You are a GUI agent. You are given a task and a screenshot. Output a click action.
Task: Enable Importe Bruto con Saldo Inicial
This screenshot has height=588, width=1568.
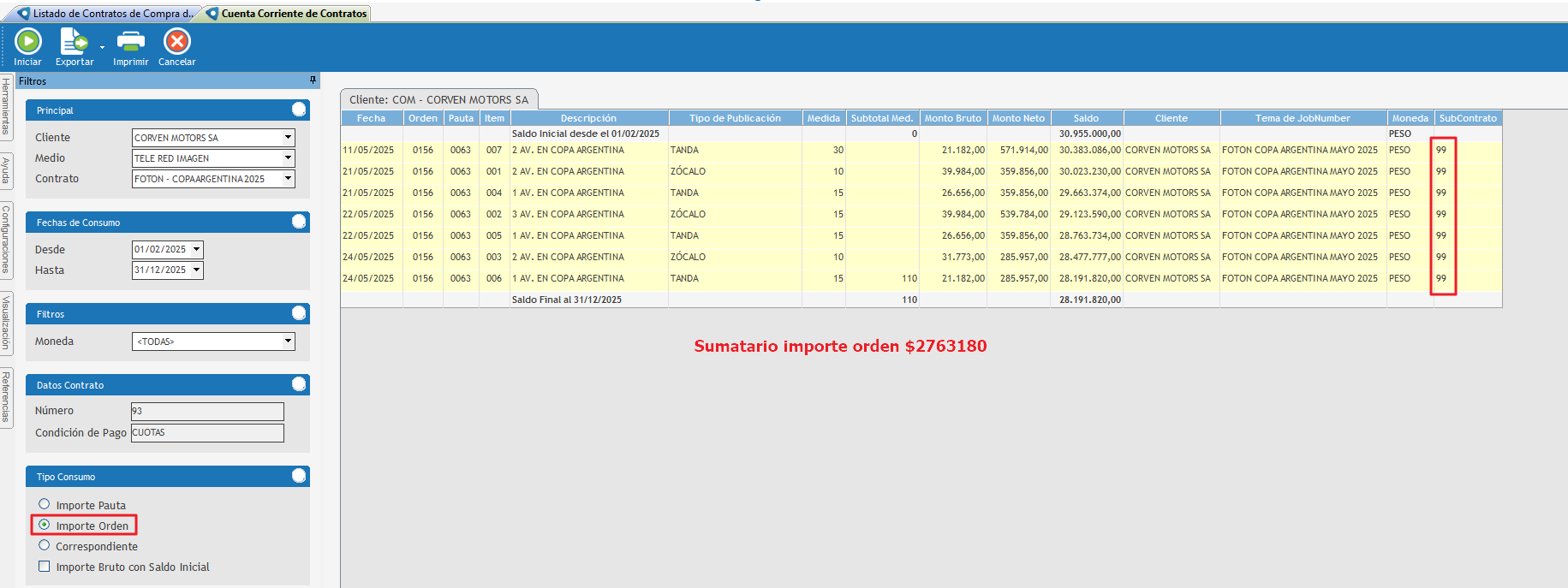click(45, 567)
